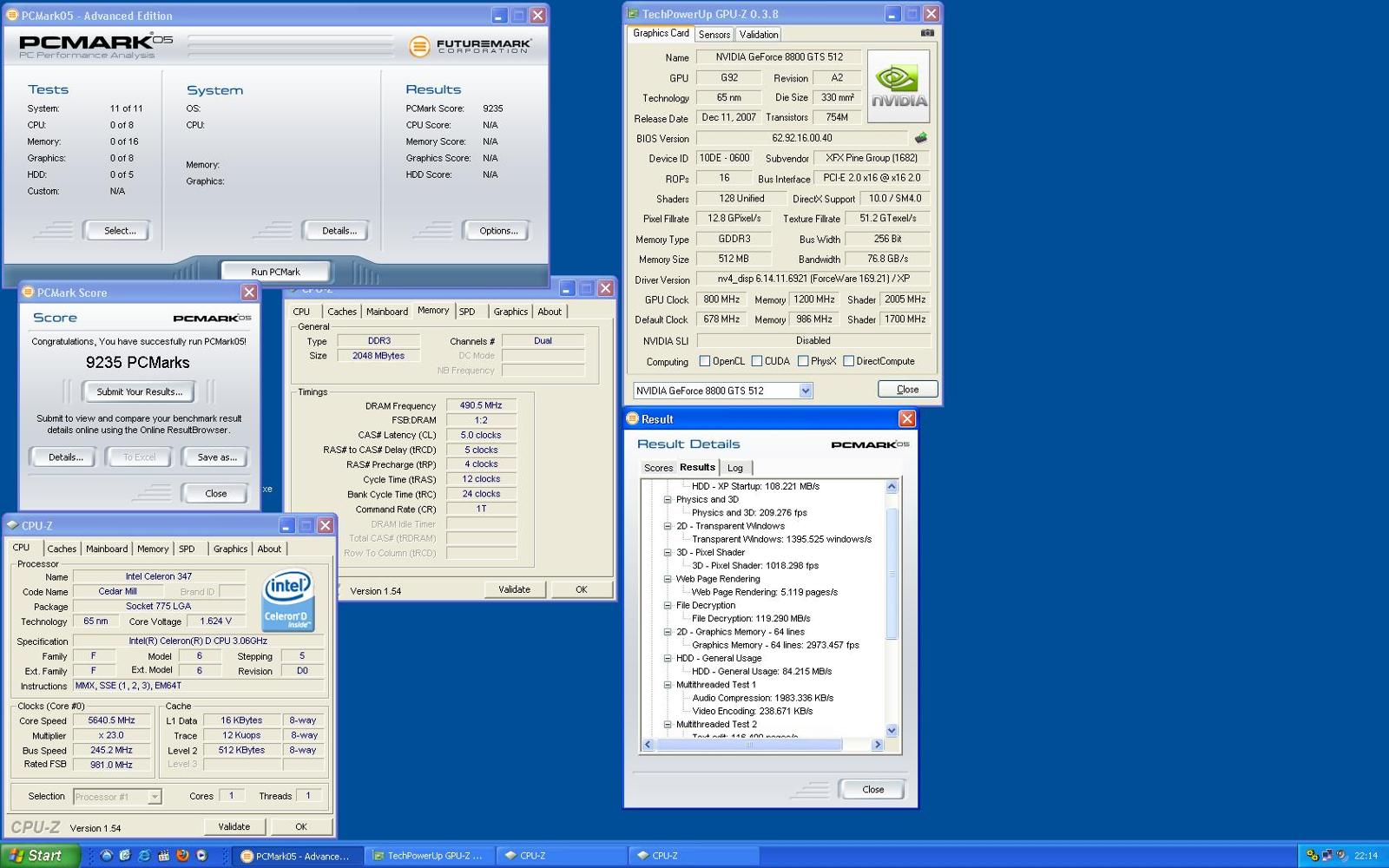Collapse the 2D - Transparent Windows node
The width and height of the screenshot is (1389, 868).
click(x=668, y=526)
